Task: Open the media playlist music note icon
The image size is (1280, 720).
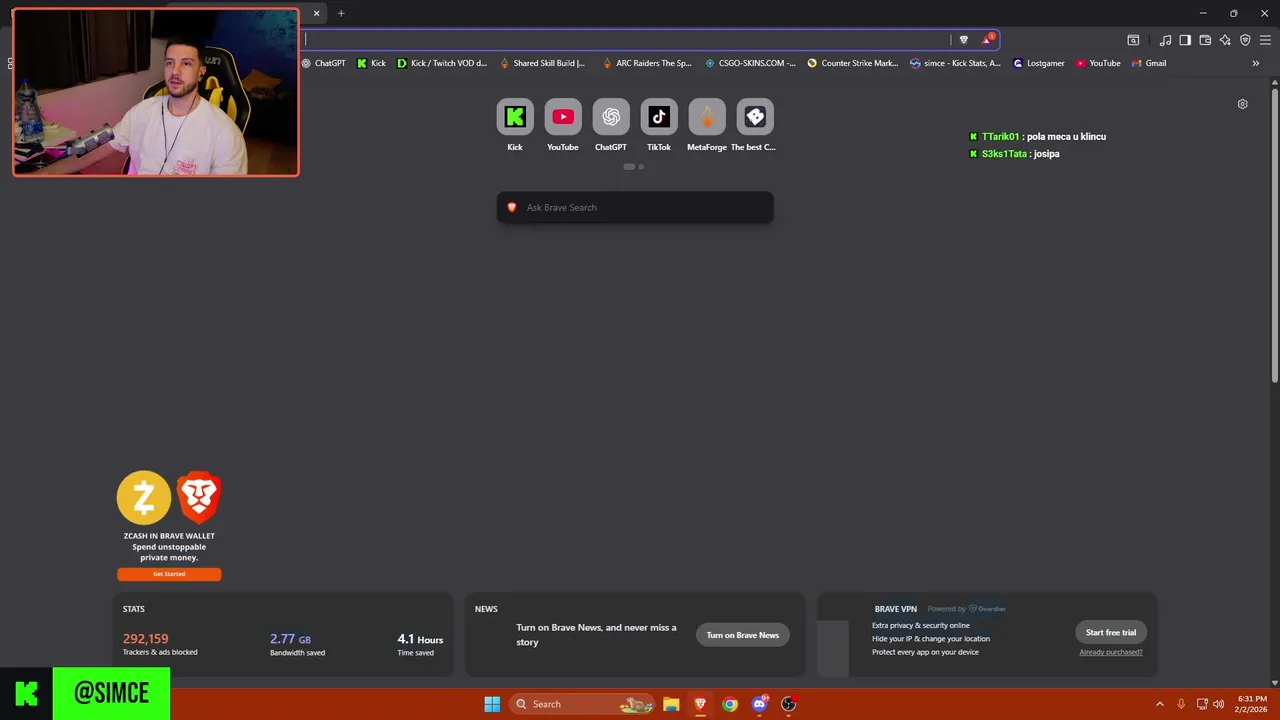Action: 1165,40
